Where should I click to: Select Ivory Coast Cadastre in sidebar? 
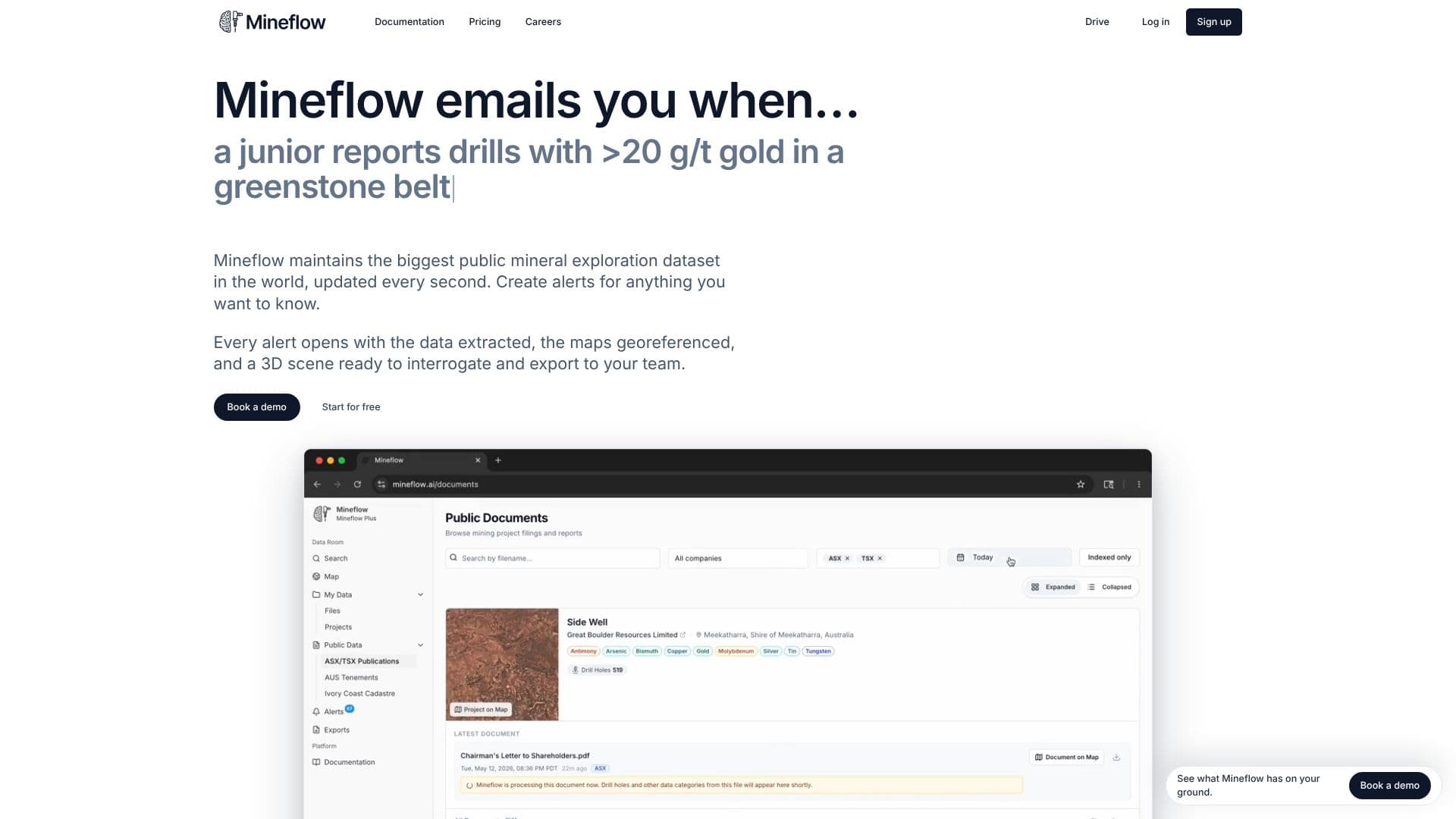[x=359, y=693]
